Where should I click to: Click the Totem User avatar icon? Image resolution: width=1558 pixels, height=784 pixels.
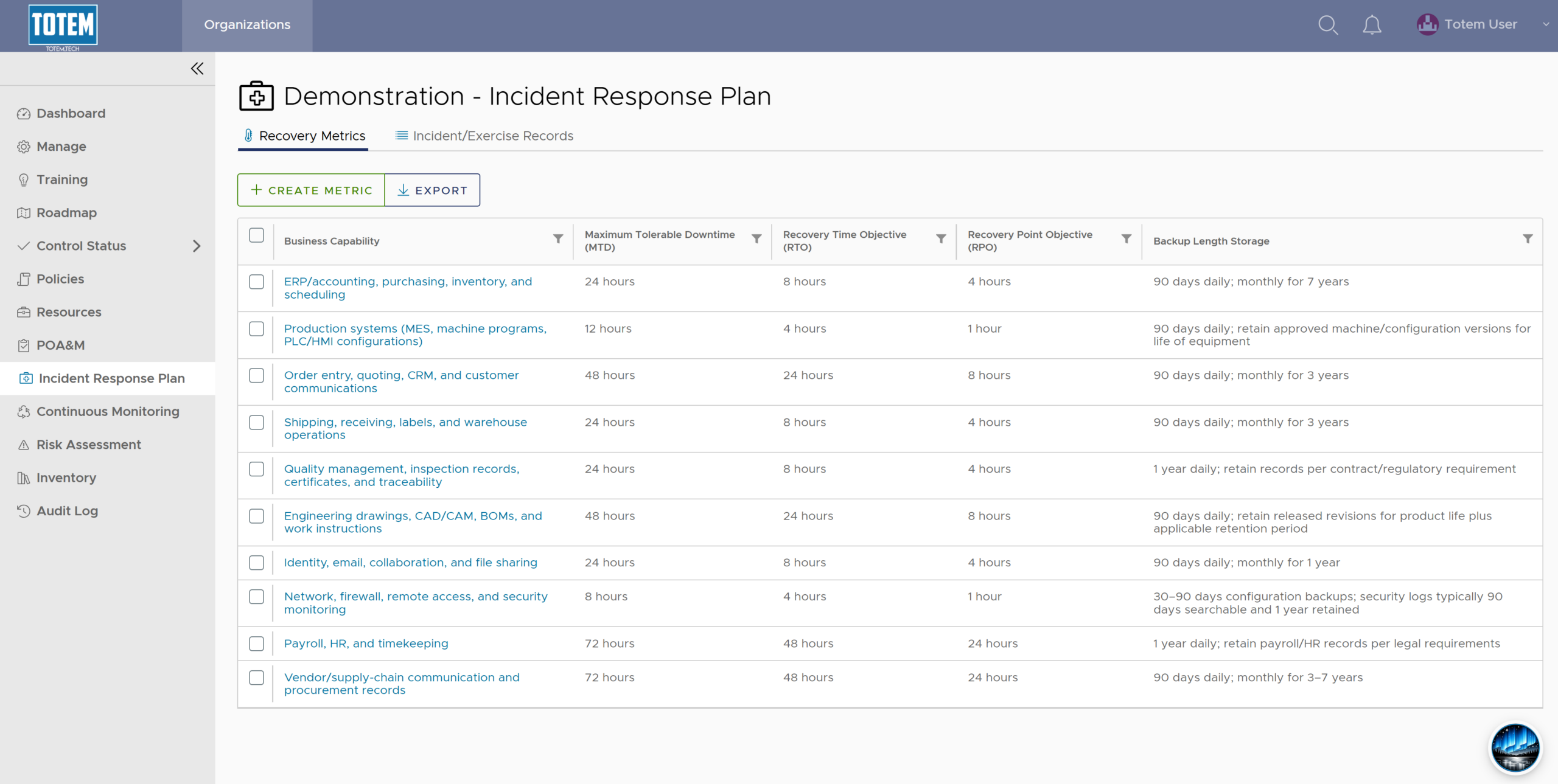tap(1427, 24)
